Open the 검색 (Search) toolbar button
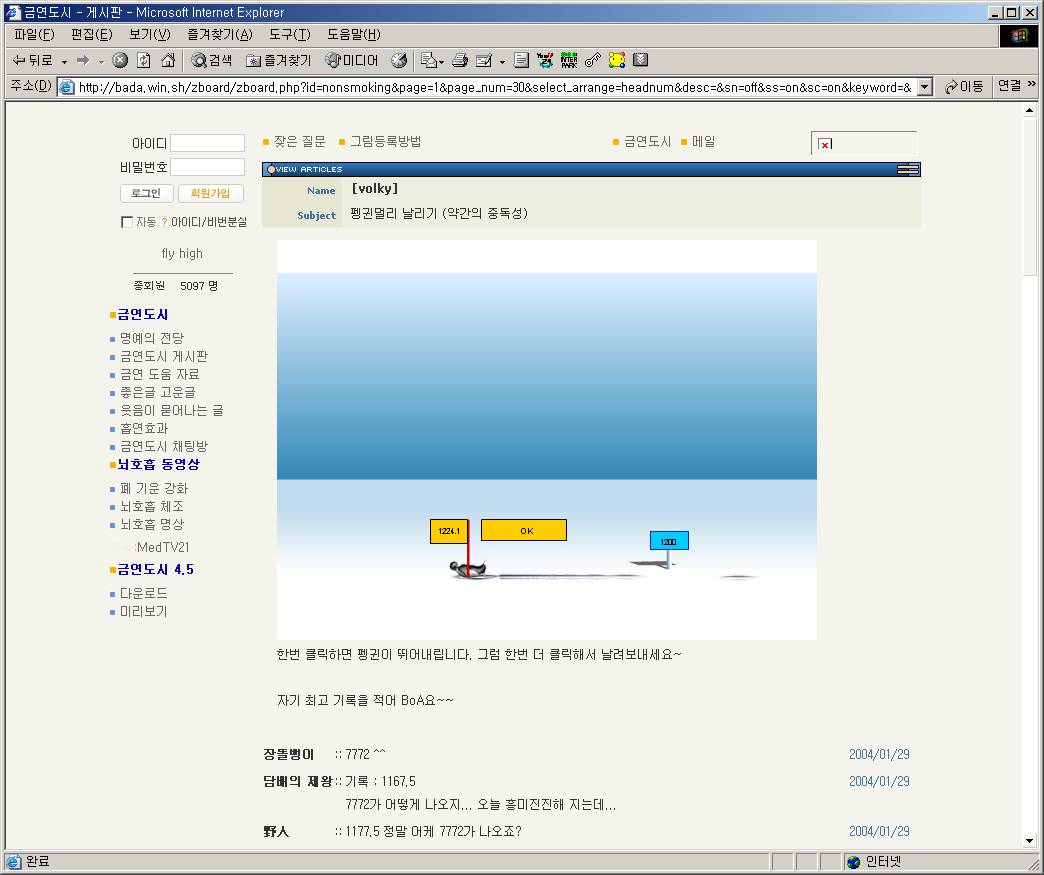The width and height of the screenshot is (1044, 875). 212,60
